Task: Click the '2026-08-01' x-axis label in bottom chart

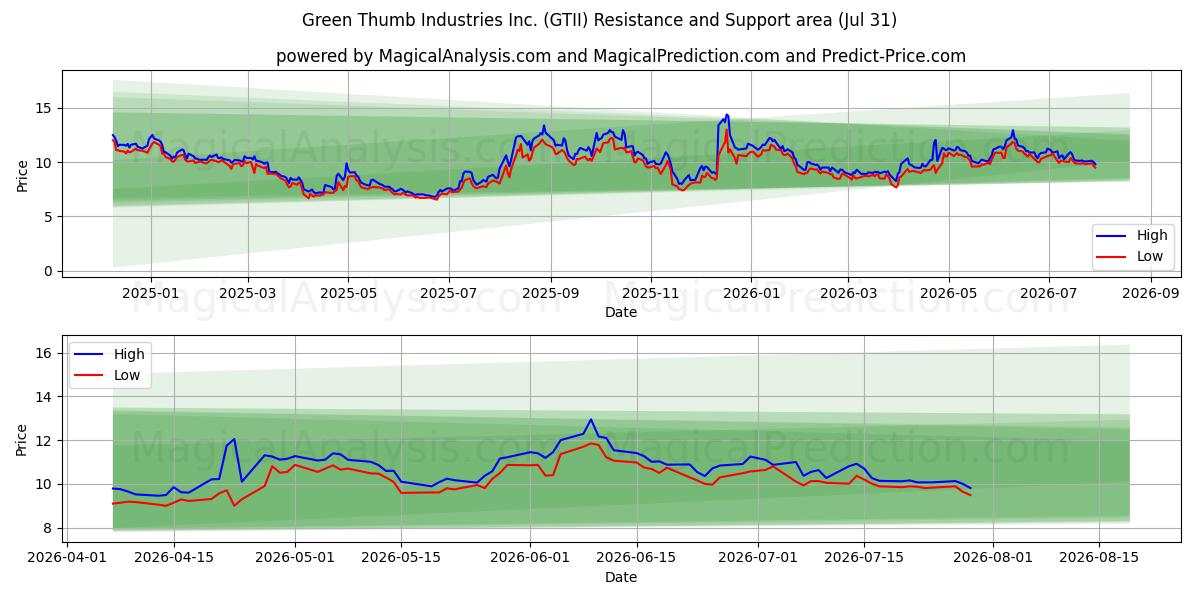Action: pos(992,559)
